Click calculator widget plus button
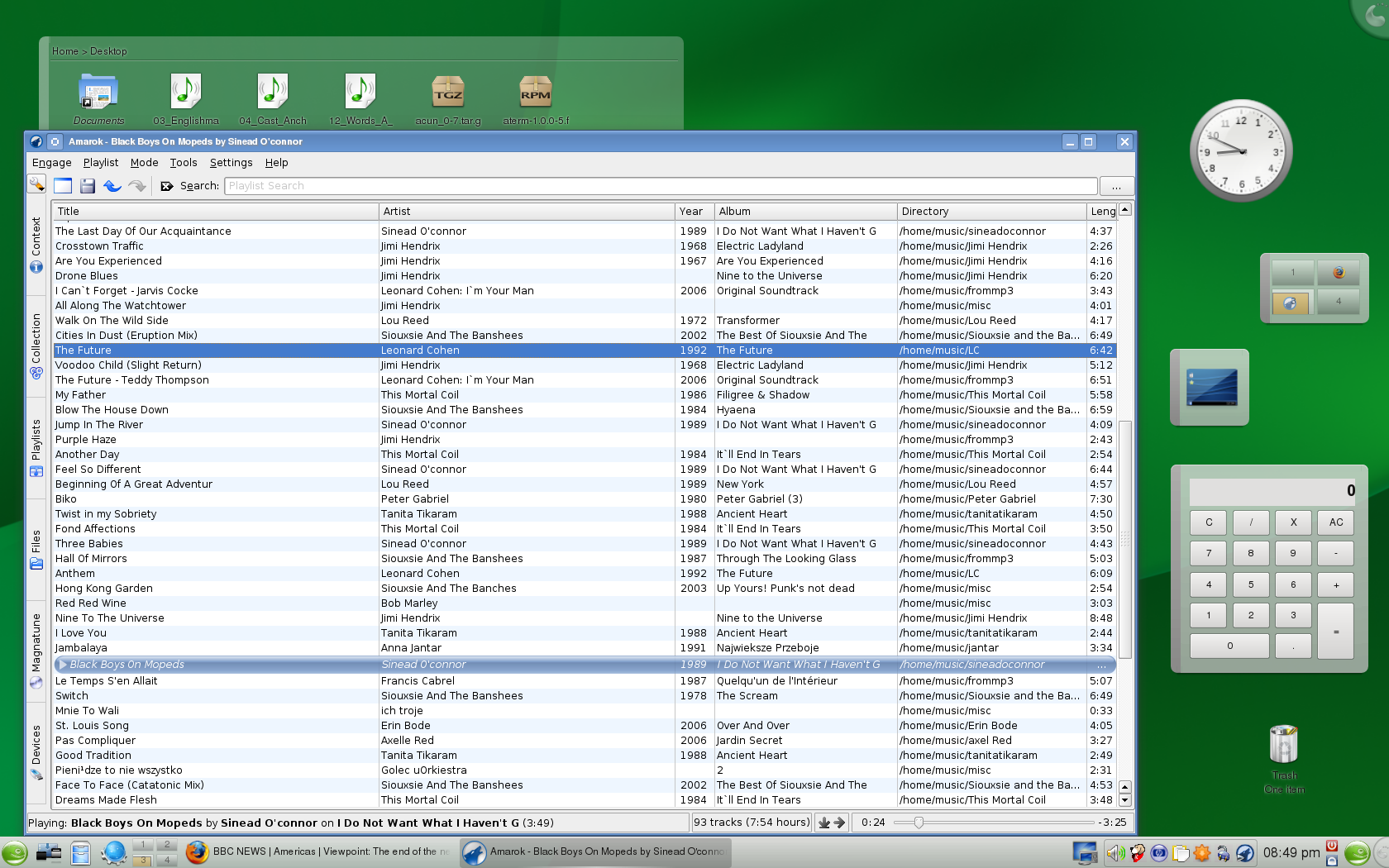 1336,584
